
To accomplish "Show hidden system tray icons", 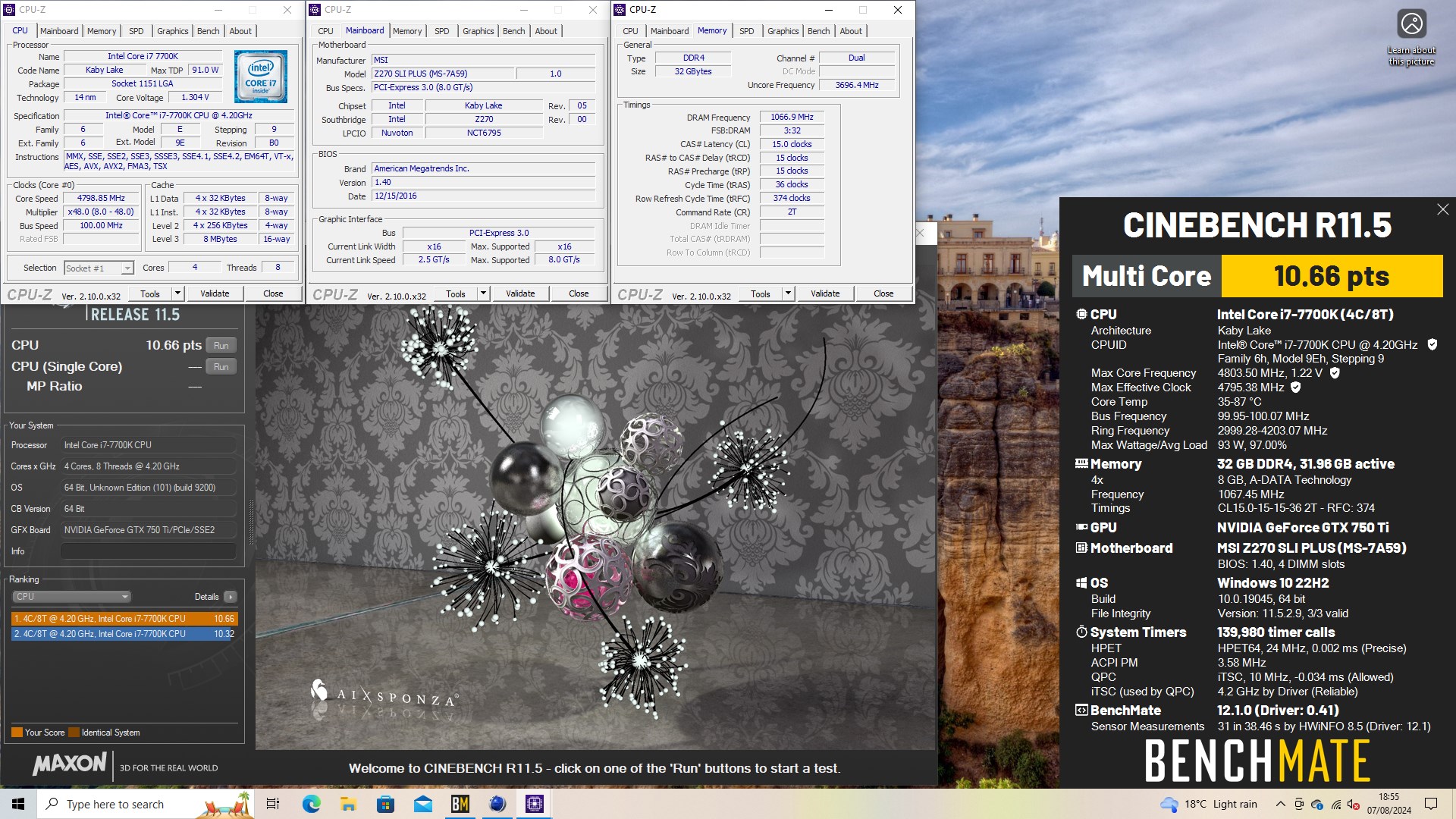I will pyautogui.click(x=1281, y=804).
